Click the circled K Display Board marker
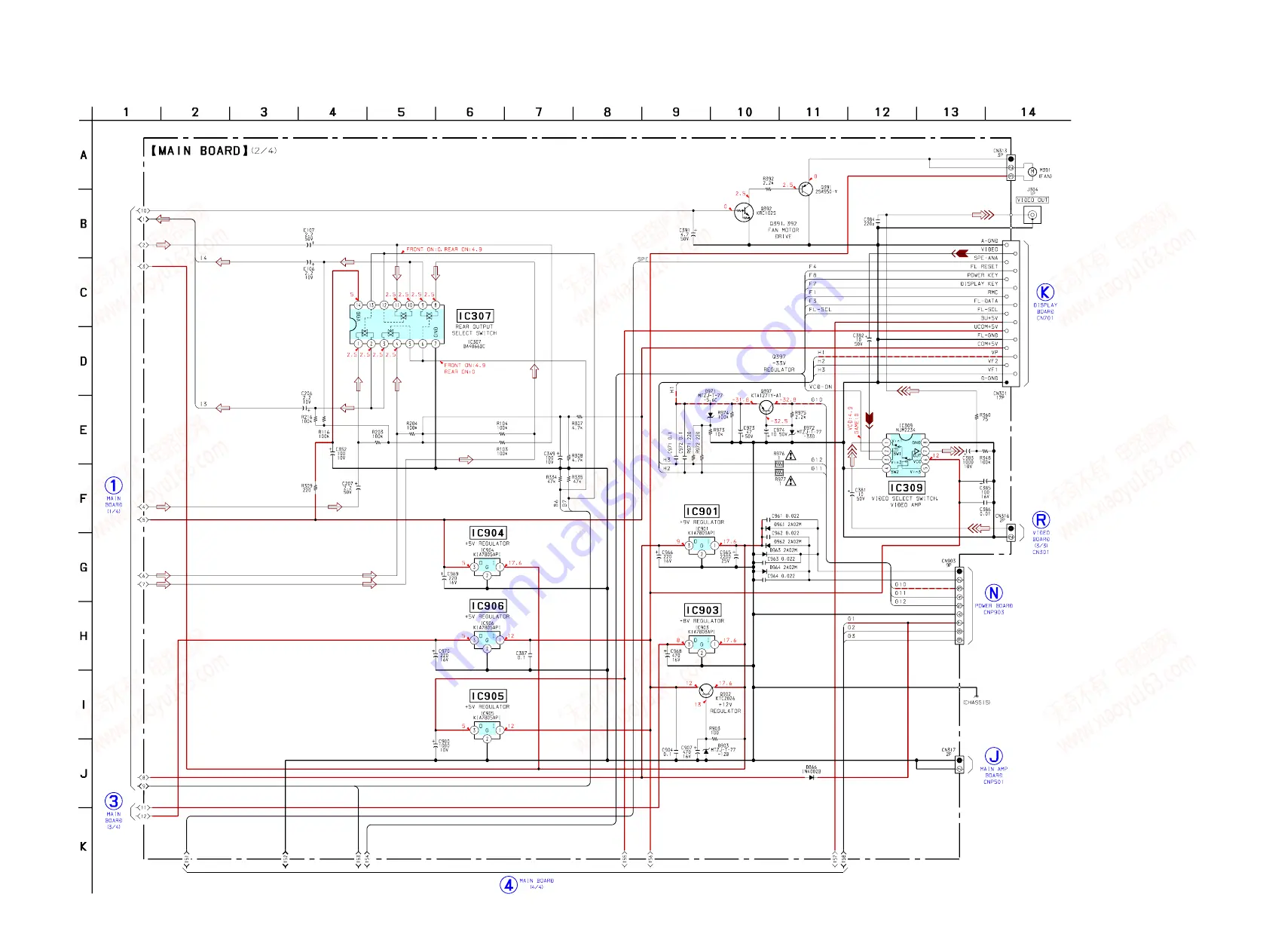Screen dimensions: 1266x952 1044,292
